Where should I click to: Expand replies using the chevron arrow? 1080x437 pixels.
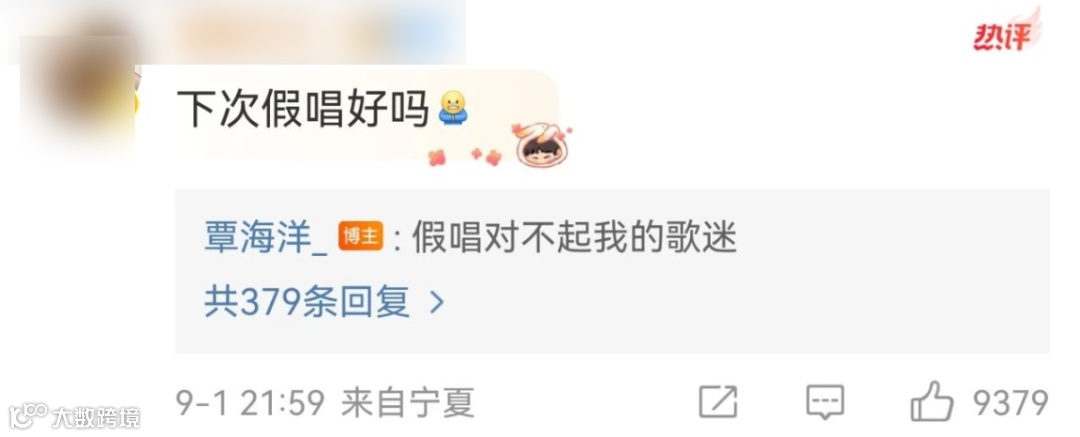[436, 302]
